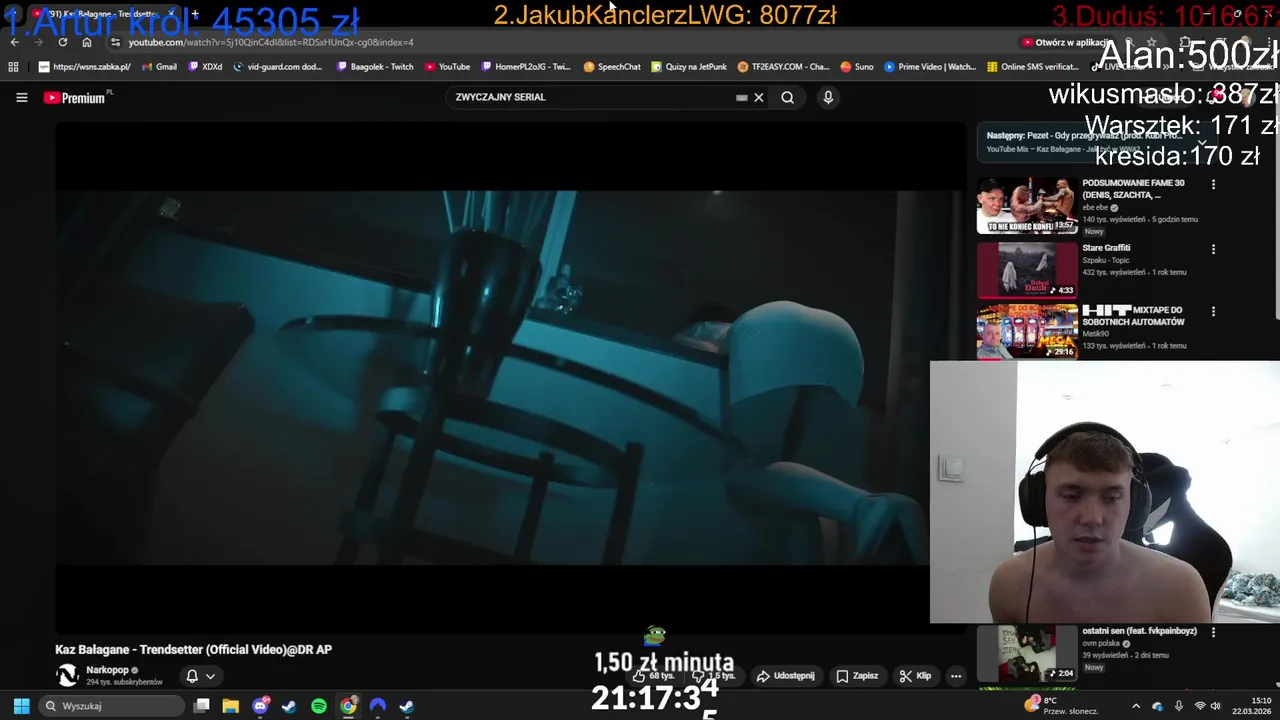This screenshot has height=720, width=1280.
Task: Open the Prime Video bookmark
Action: pos(930,67)
